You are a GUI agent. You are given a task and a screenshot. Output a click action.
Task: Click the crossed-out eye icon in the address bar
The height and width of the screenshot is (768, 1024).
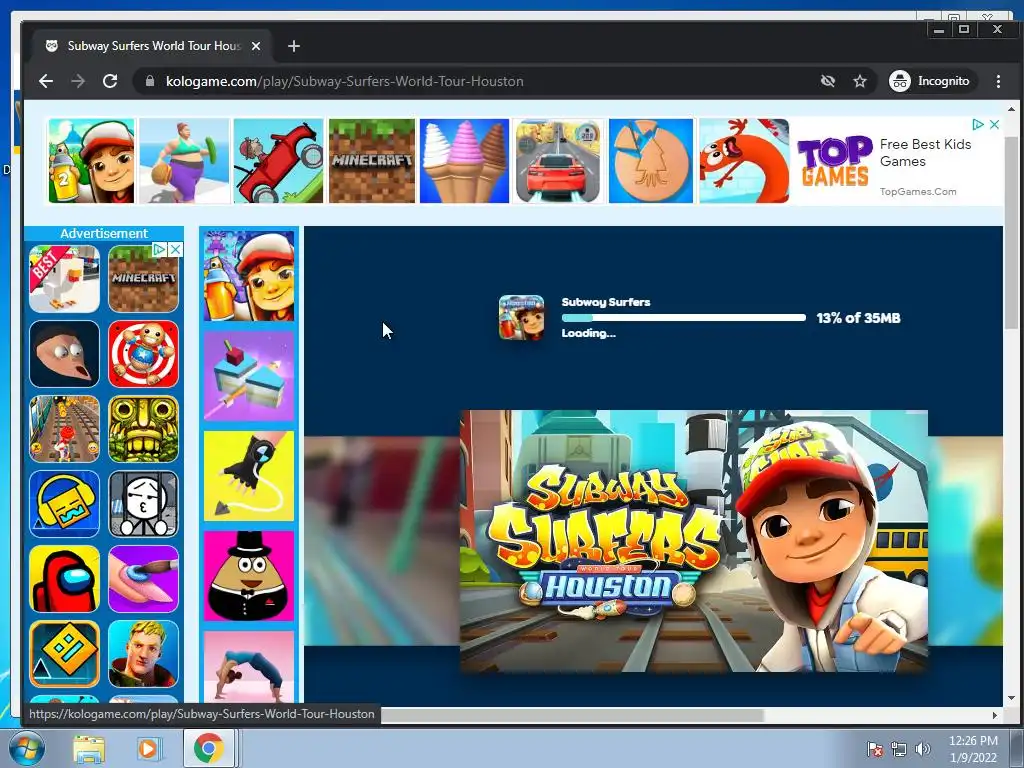pyautogui.click(x=827, y=81)
